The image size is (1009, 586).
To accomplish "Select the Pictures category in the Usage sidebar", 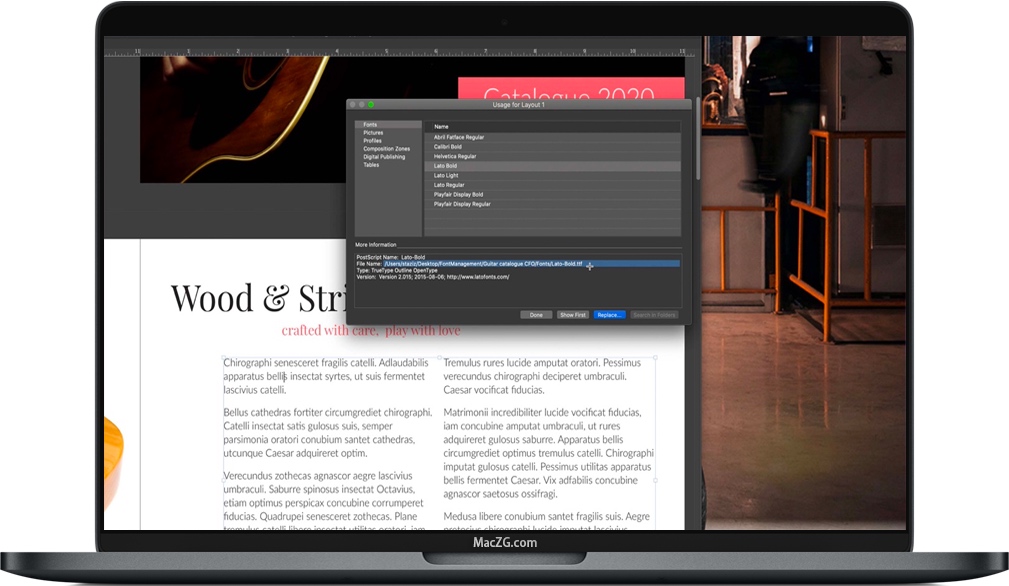I will (x=373, y=131).
